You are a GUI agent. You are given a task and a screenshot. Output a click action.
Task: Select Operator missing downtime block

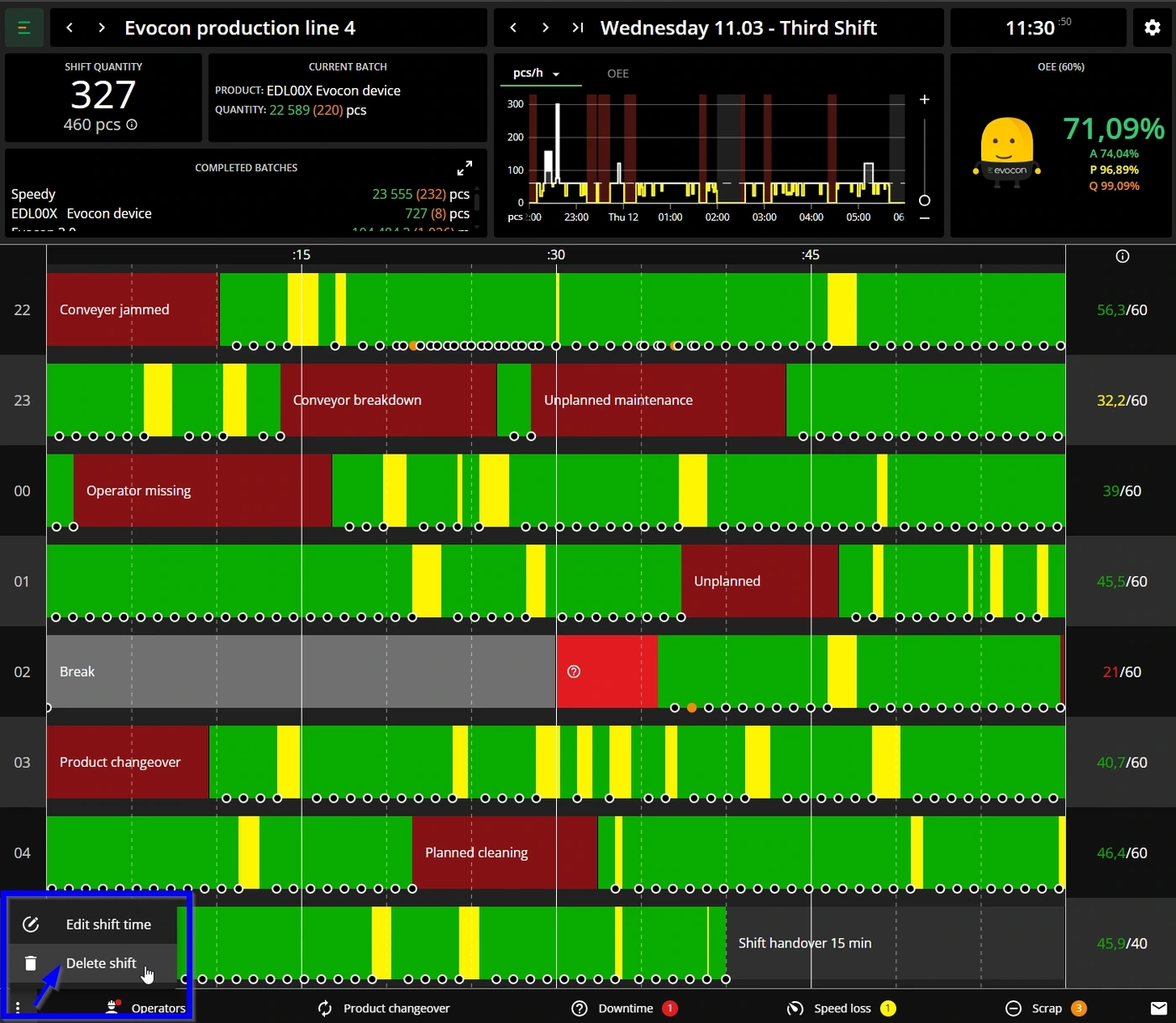click(202, 491)
